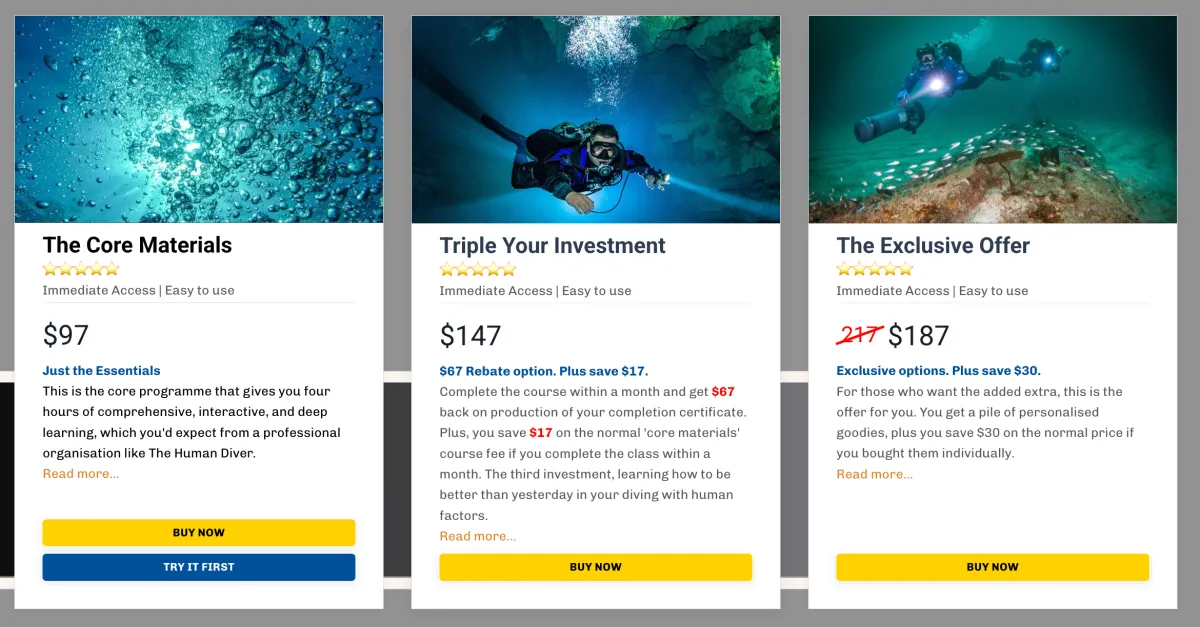Buy The Core Materials for $97
Viewport: 1200px width, 627px height.
tap(199, 532)
